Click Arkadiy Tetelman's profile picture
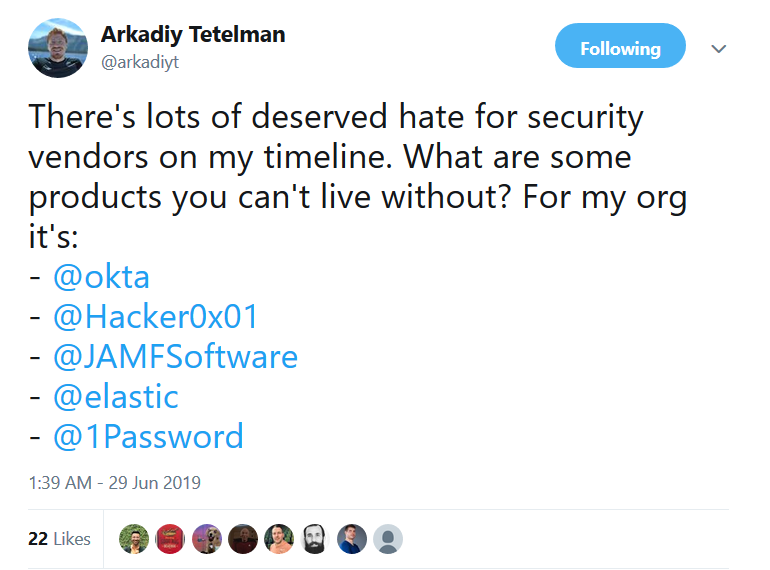This screenshot has height=570, width=770. click(59, 48)
